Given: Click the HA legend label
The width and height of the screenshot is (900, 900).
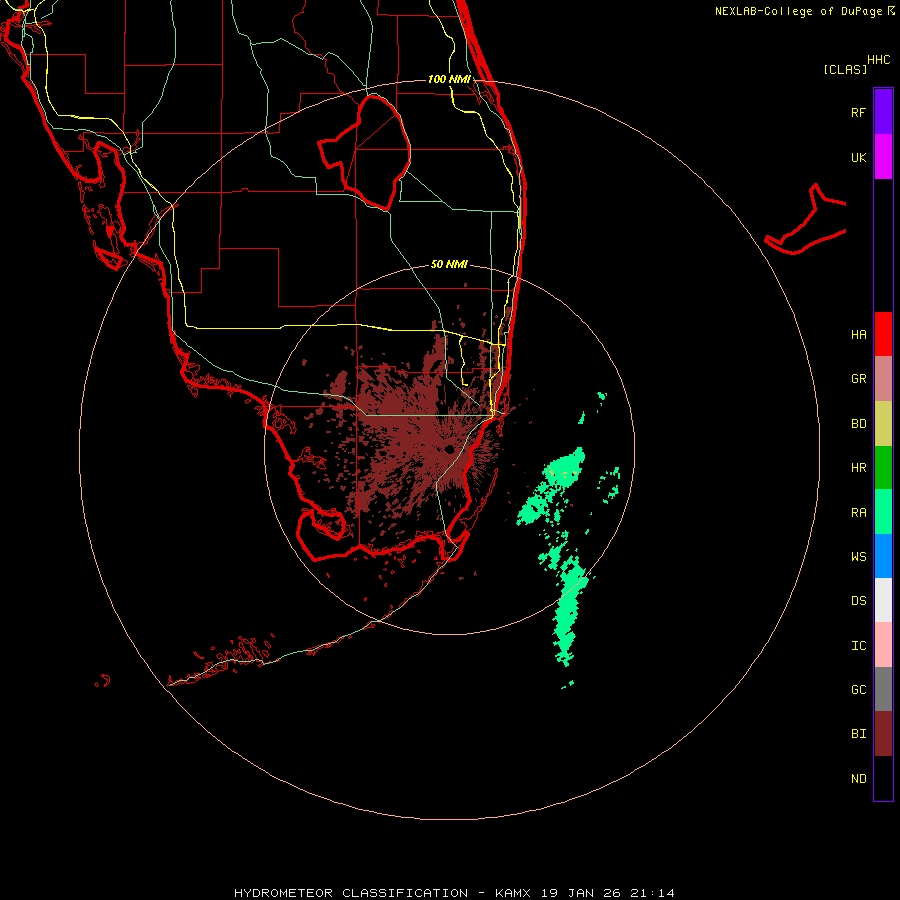Looking at the screenshot, I should (858, 334).
